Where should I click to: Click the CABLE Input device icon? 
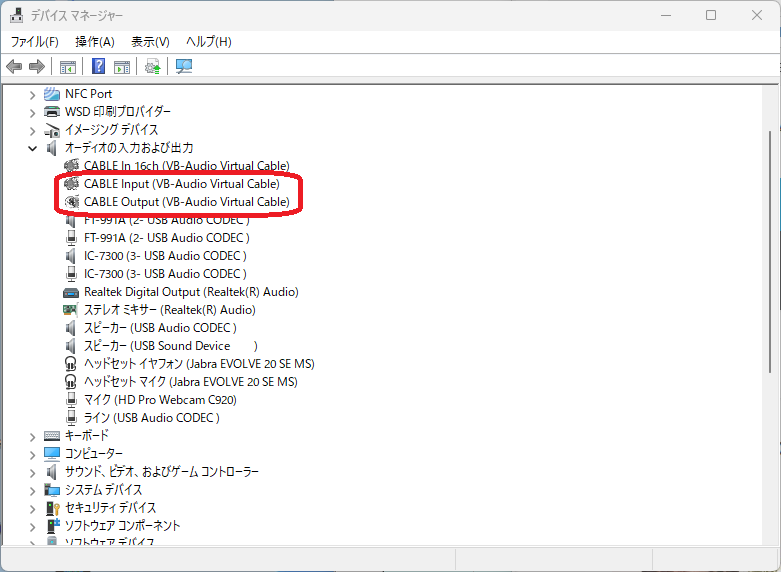click(x=71, y=183)
